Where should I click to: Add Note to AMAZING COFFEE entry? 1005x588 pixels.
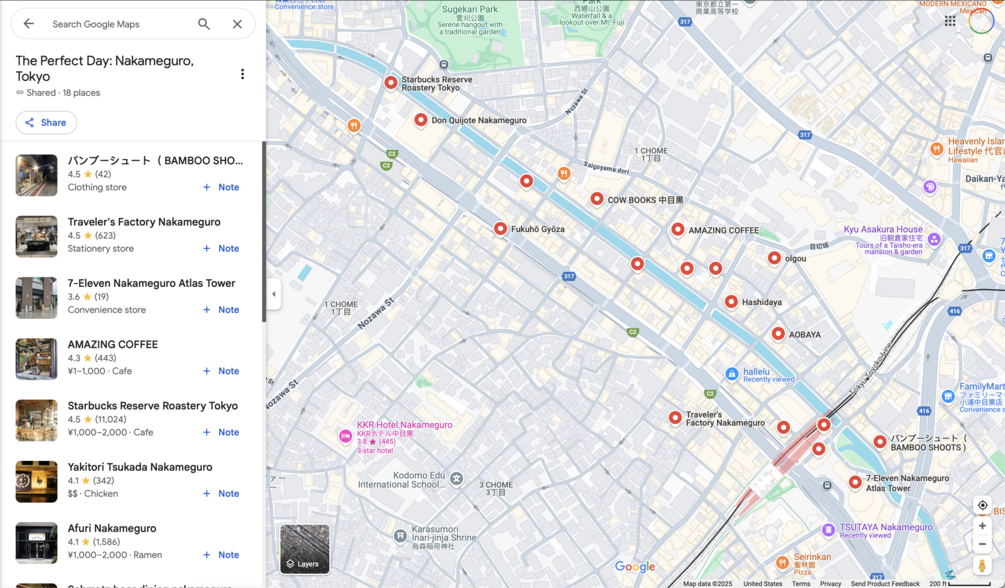pos(221,371)
